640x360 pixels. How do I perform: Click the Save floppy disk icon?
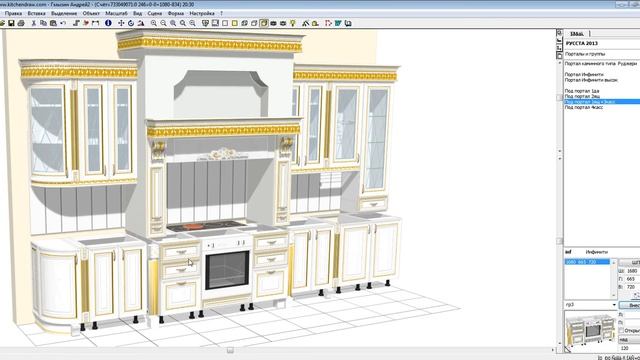(11, 23)
